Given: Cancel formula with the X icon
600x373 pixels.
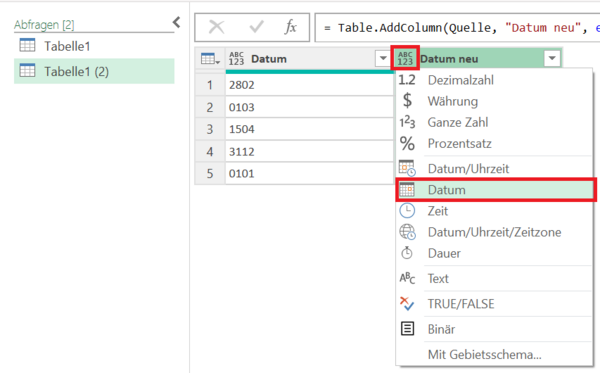Looking at the screenshot, I should click(217, 27).
